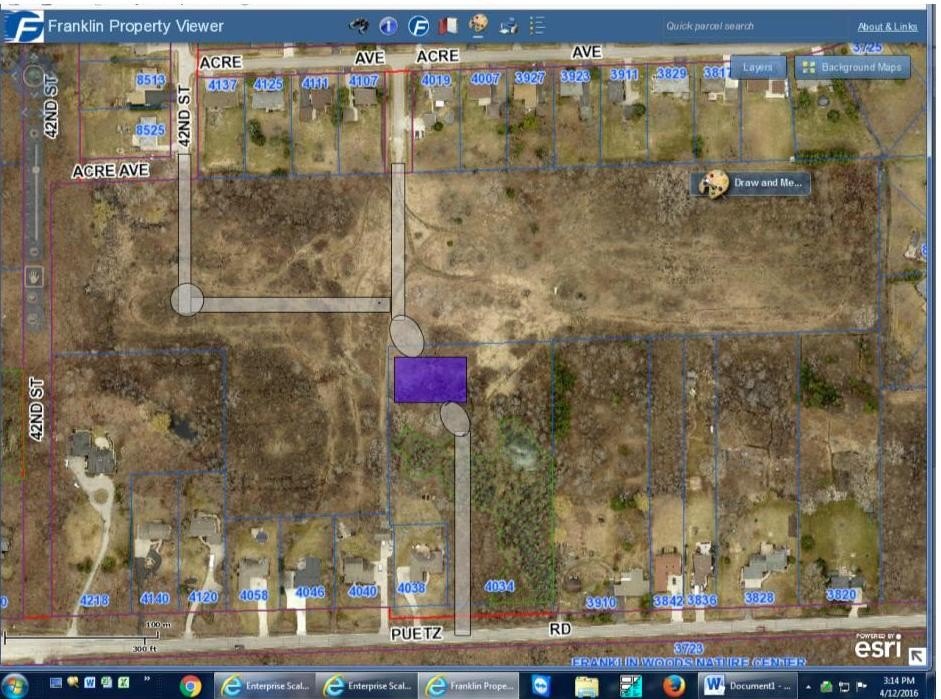The width and height of the screenshot is (941, 699).
Task: Click parcel label 8513 on the map
Action: pos(150,79)
